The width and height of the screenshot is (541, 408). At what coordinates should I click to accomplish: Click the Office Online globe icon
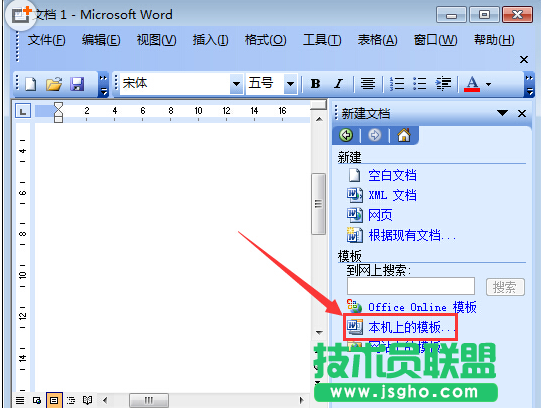point(354,306)
